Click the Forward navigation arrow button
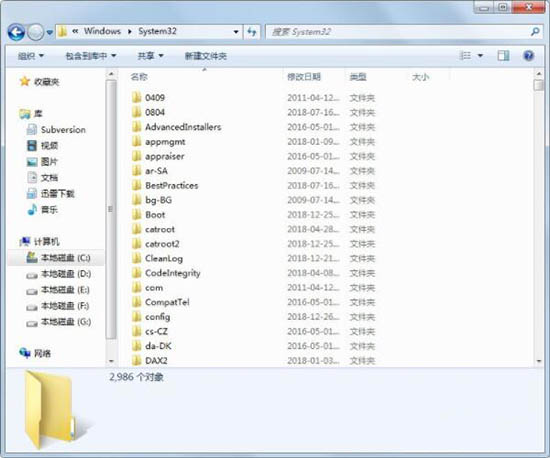This screenshot has height=458, width=550. point(35,33)
